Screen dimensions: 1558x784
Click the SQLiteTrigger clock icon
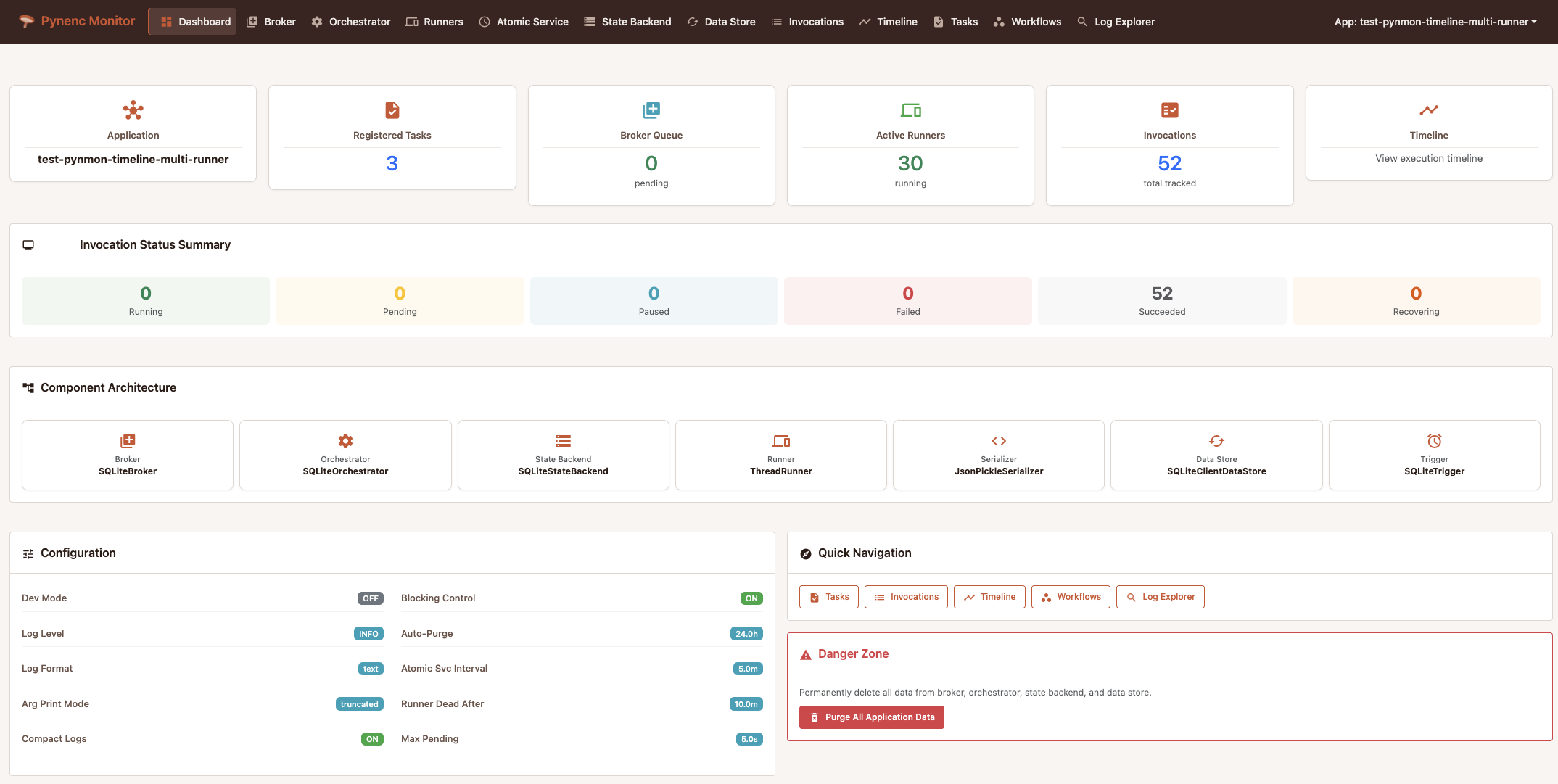pyautogui.click(x=1434, y=440)
